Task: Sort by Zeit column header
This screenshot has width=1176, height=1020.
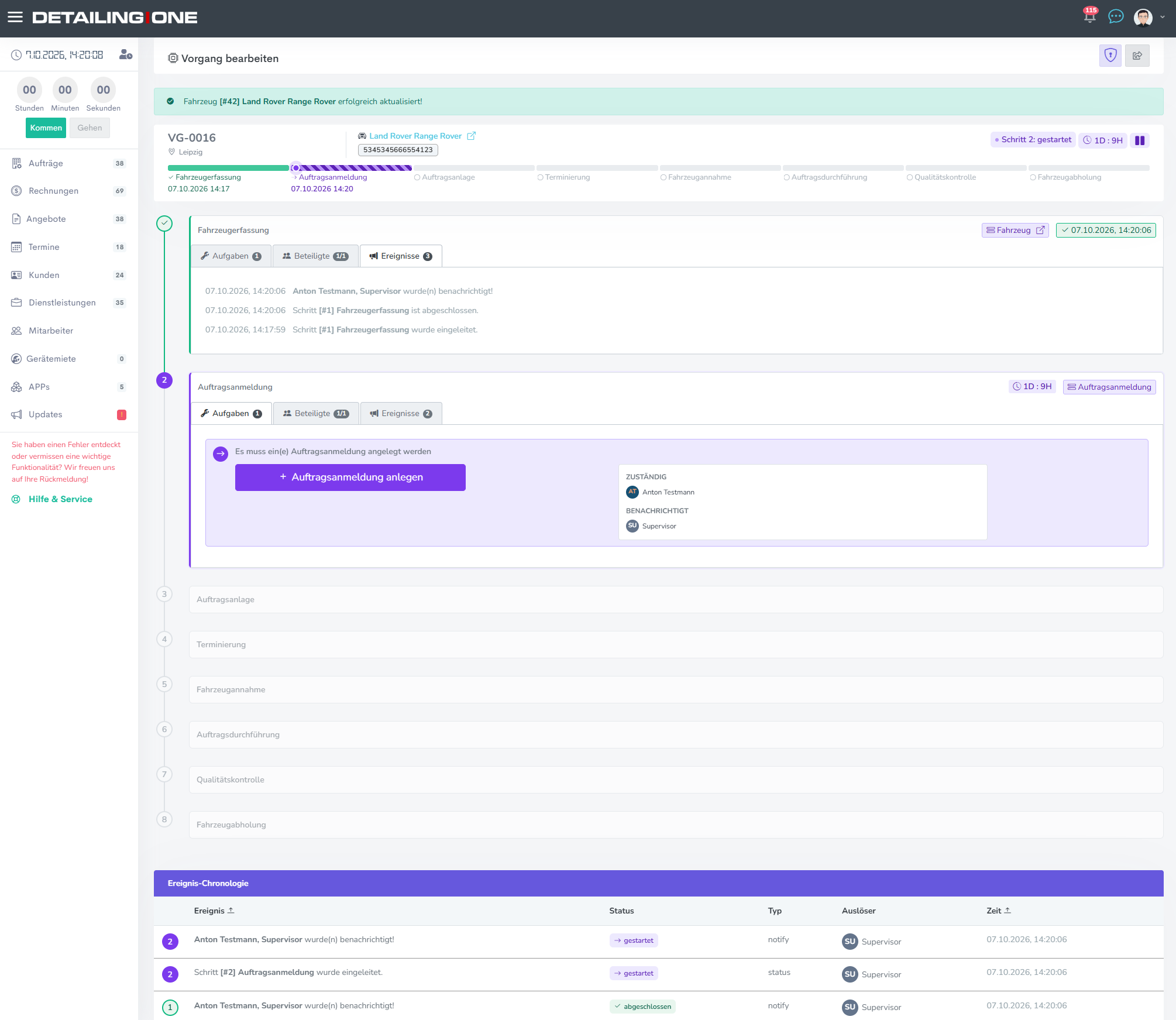Action: tap(999, 911)
